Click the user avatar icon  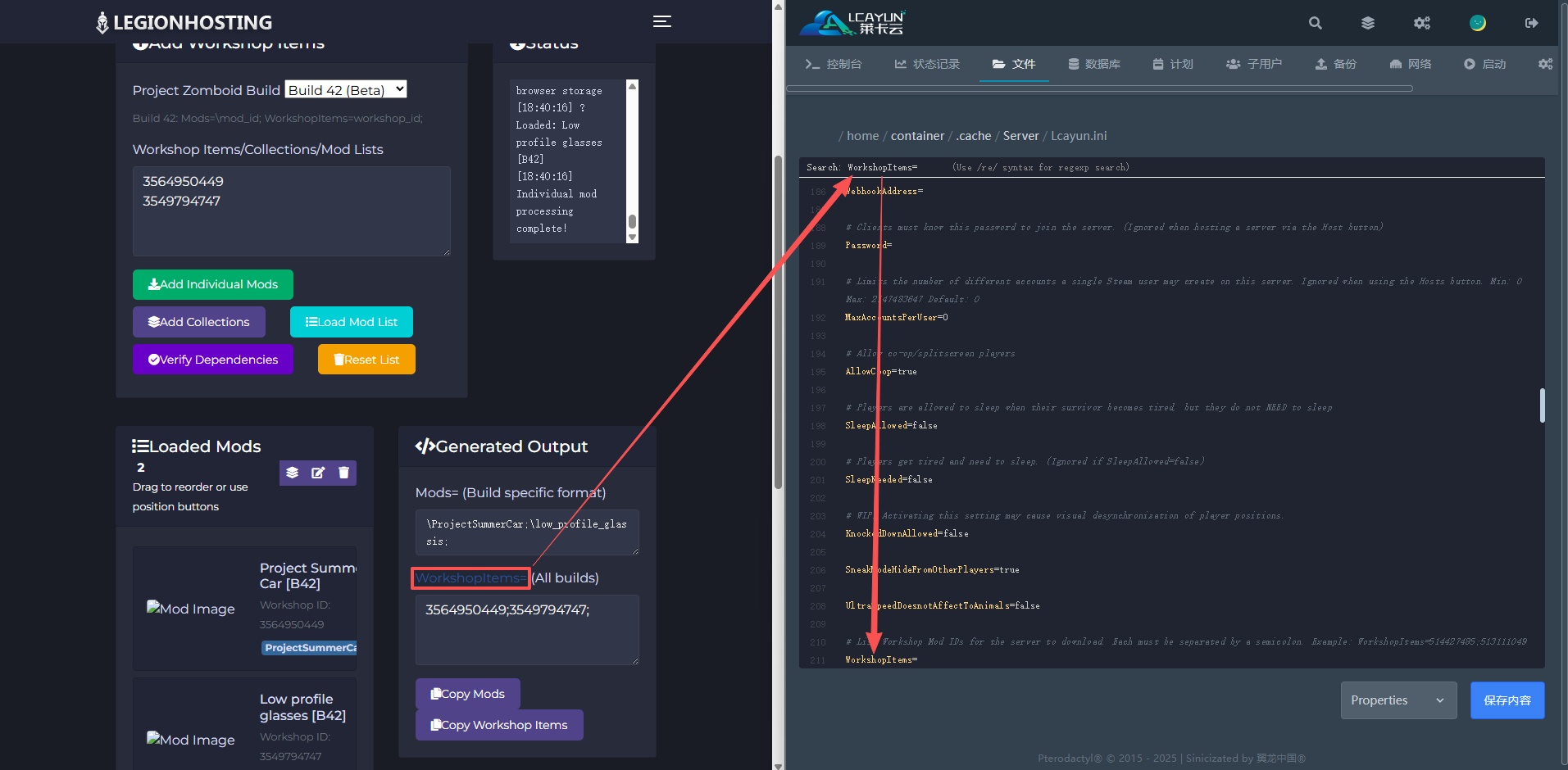tap(1477, 23)
